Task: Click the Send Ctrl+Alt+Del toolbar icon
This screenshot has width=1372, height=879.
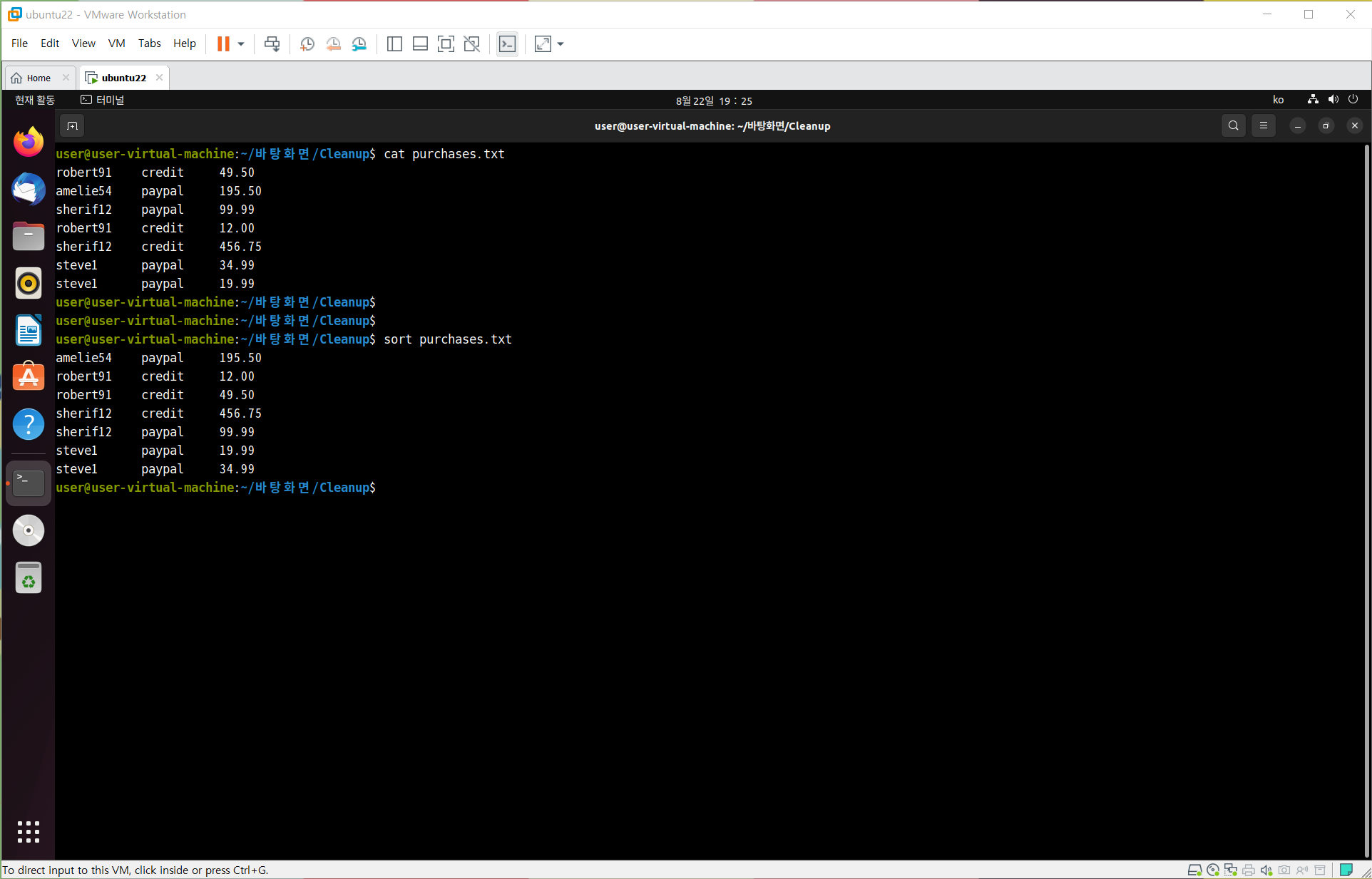Action: point(272,44)
